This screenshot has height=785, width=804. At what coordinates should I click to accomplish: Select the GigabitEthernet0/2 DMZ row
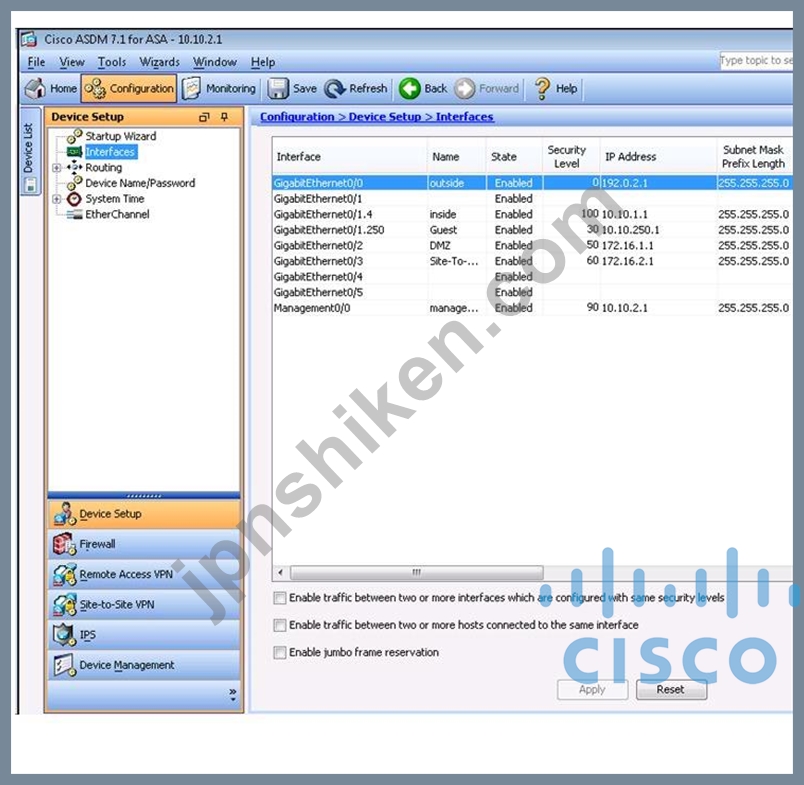click(532, 246)
